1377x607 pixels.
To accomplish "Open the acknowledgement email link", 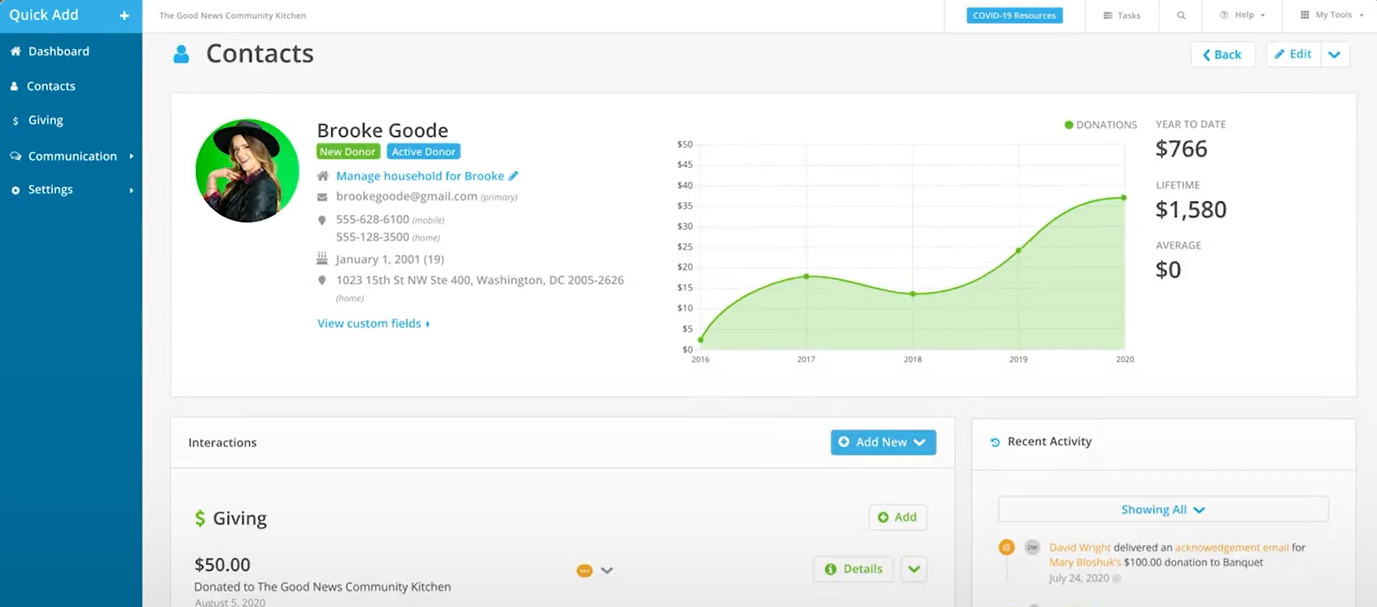I will pyautogui.click(x=1231, y=548).
